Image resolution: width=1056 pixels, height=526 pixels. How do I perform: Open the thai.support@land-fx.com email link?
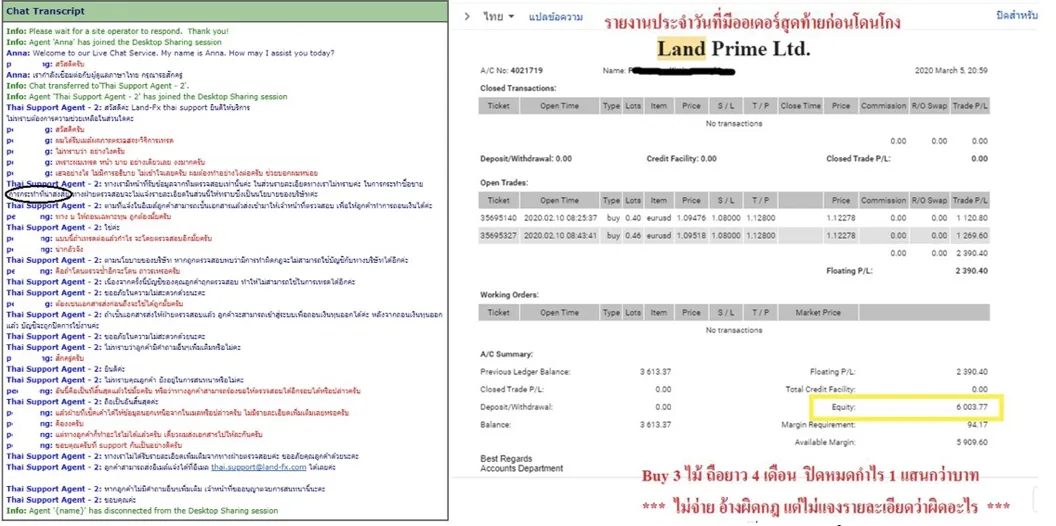[259, 467]
